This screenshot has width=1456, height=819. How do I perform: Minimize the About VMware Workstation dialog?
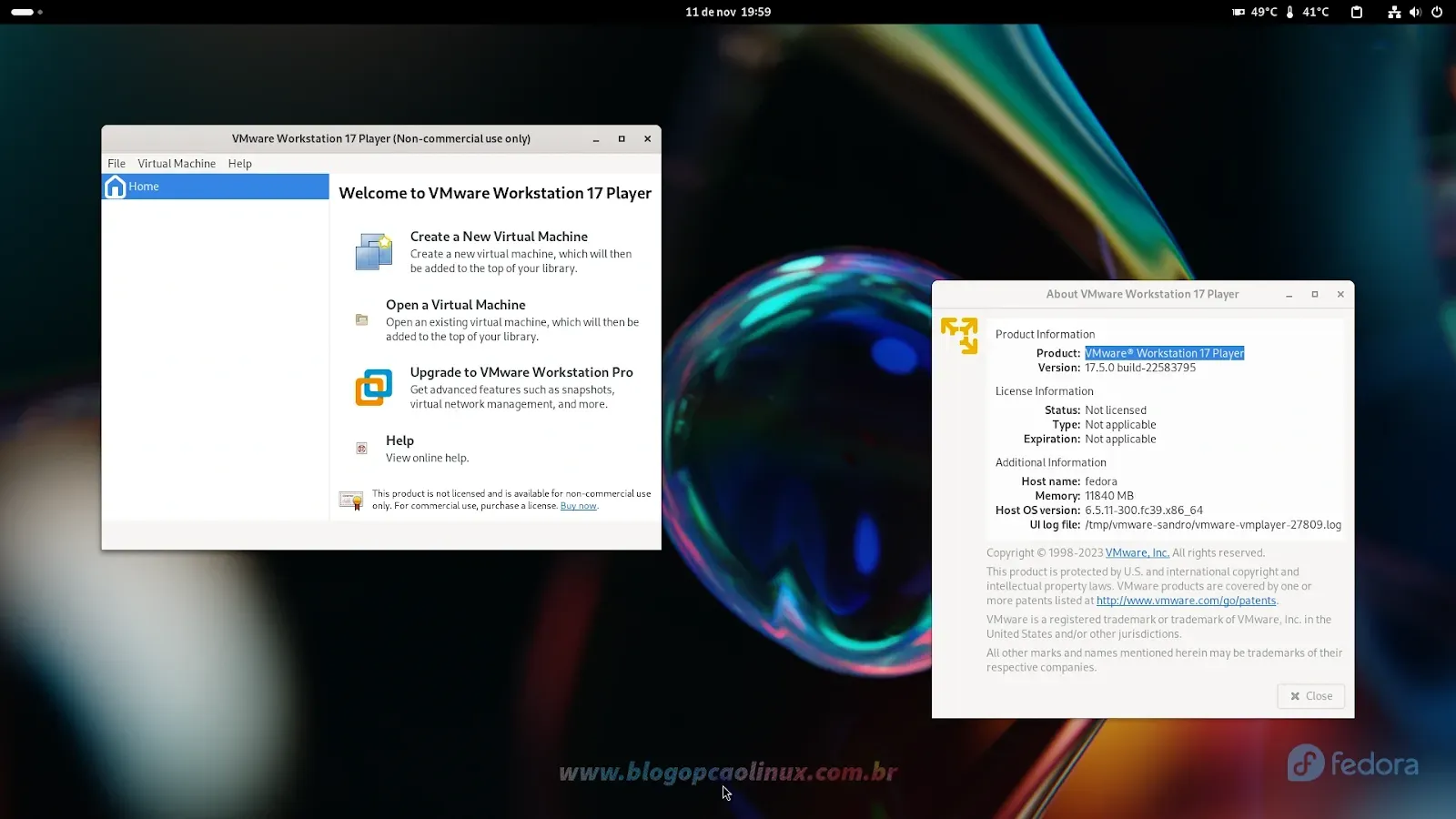pos(1289,295)
